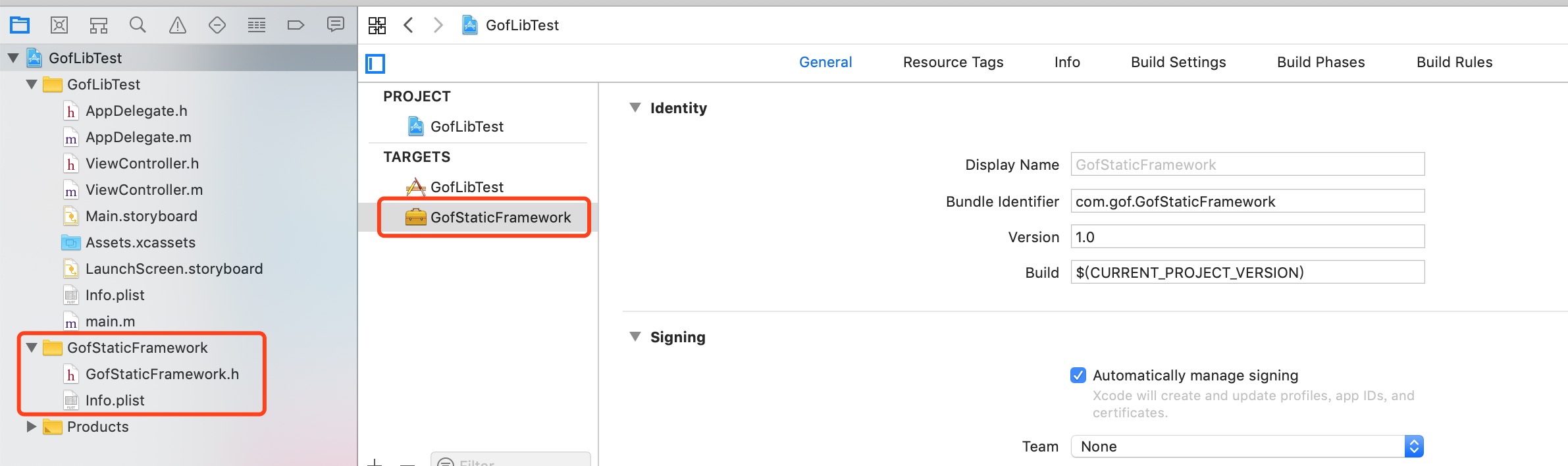Viewport: 1568px width, 466px height.
Task: Open the Issue navigator warning icon
Action: pyautogui.click(x=178, y=25)
